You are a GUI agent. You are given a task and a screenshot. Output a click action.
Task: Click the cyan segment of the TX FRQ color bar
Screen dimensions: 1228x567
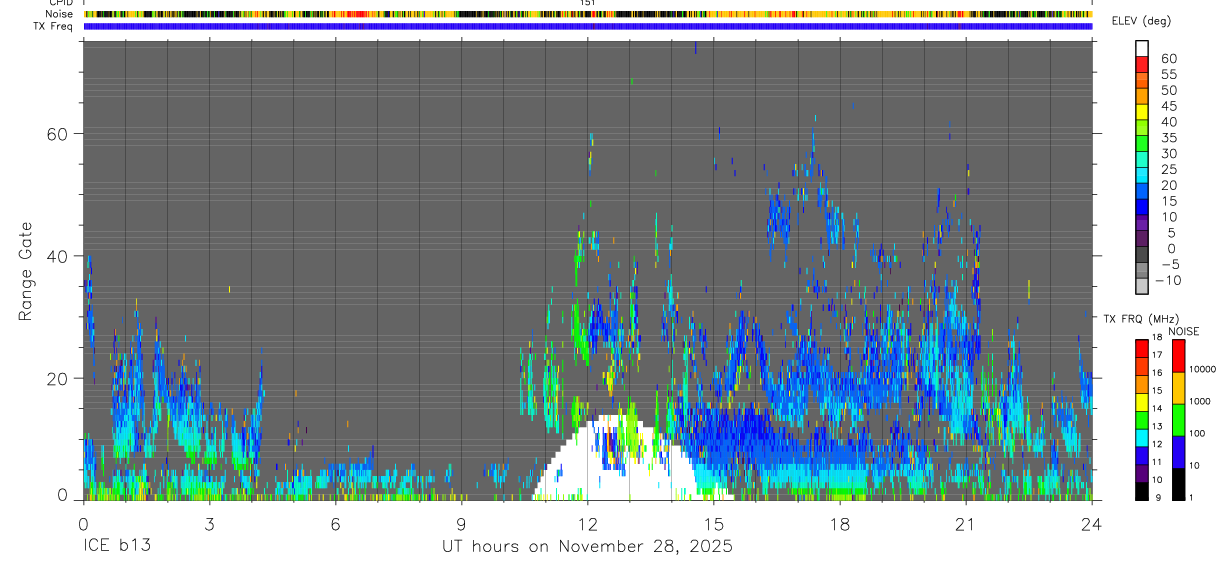[x=1142, y=437]
